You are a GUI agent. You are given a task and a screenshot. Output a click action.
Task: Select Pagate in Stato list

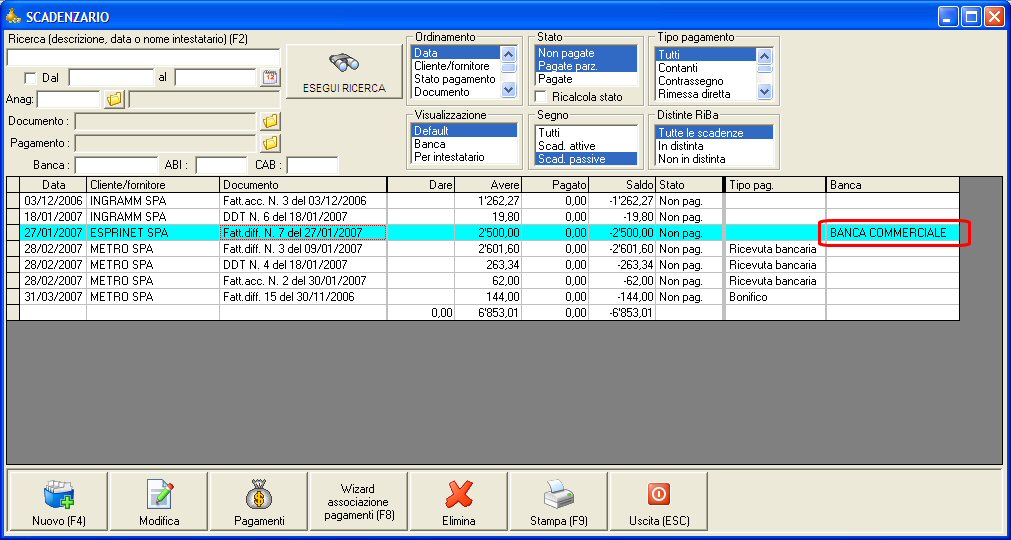586,79
